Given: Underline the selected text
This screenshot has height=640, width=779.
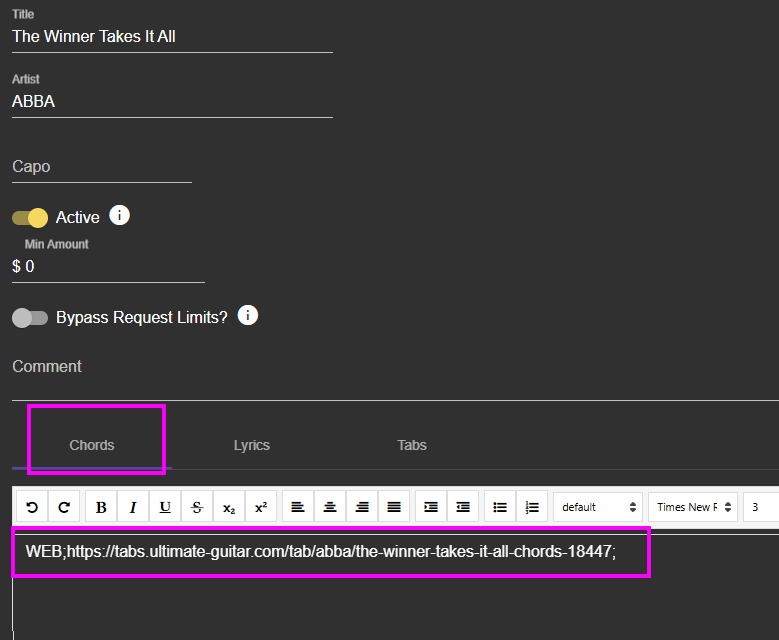Looking at the screenshot, I should (x=165, y=507).
